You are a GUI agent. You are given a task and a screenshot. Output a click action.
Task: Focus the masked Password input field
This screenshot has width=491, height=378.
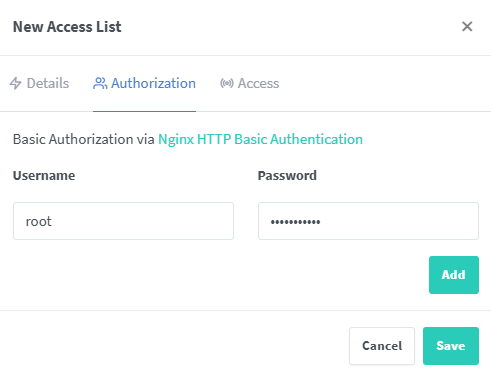point(368,221)
